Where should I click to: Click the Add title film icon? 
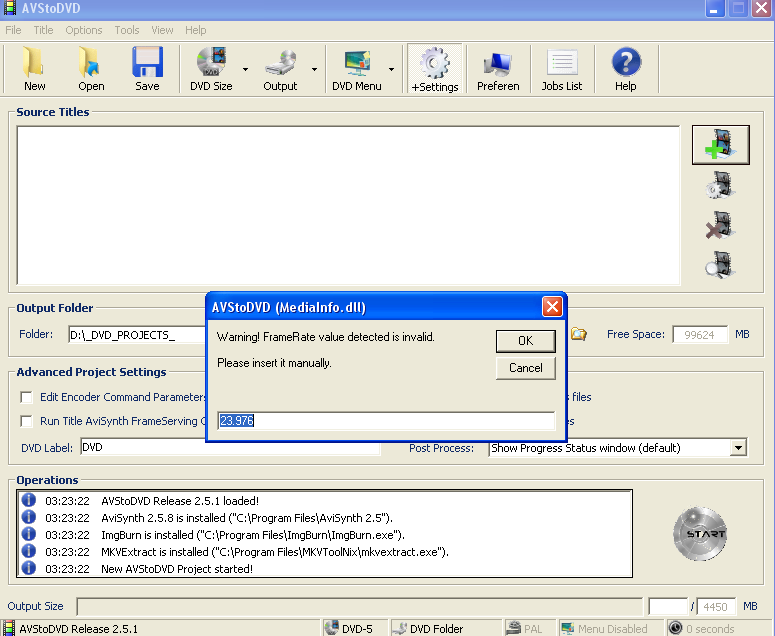pyautogui.click(x=721, y=144)
